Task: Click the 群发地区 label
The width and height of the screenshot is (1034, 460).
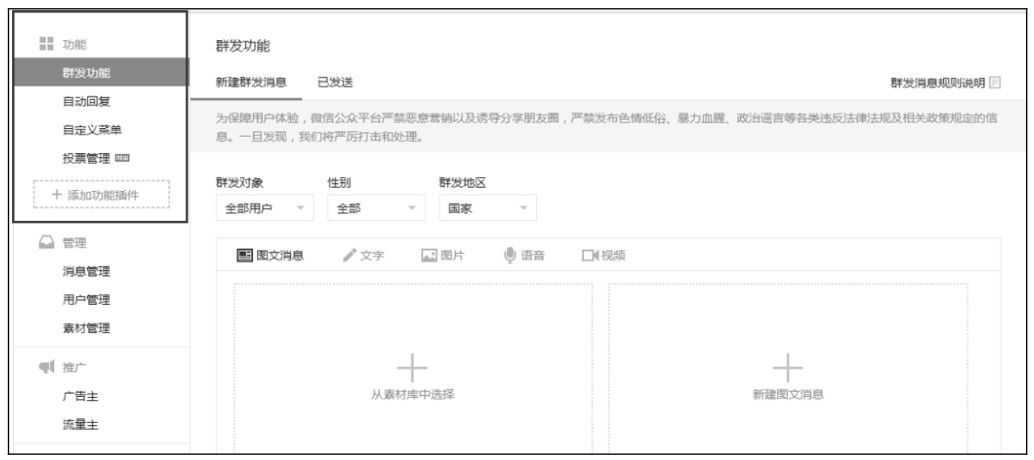Action: point(463,183)
